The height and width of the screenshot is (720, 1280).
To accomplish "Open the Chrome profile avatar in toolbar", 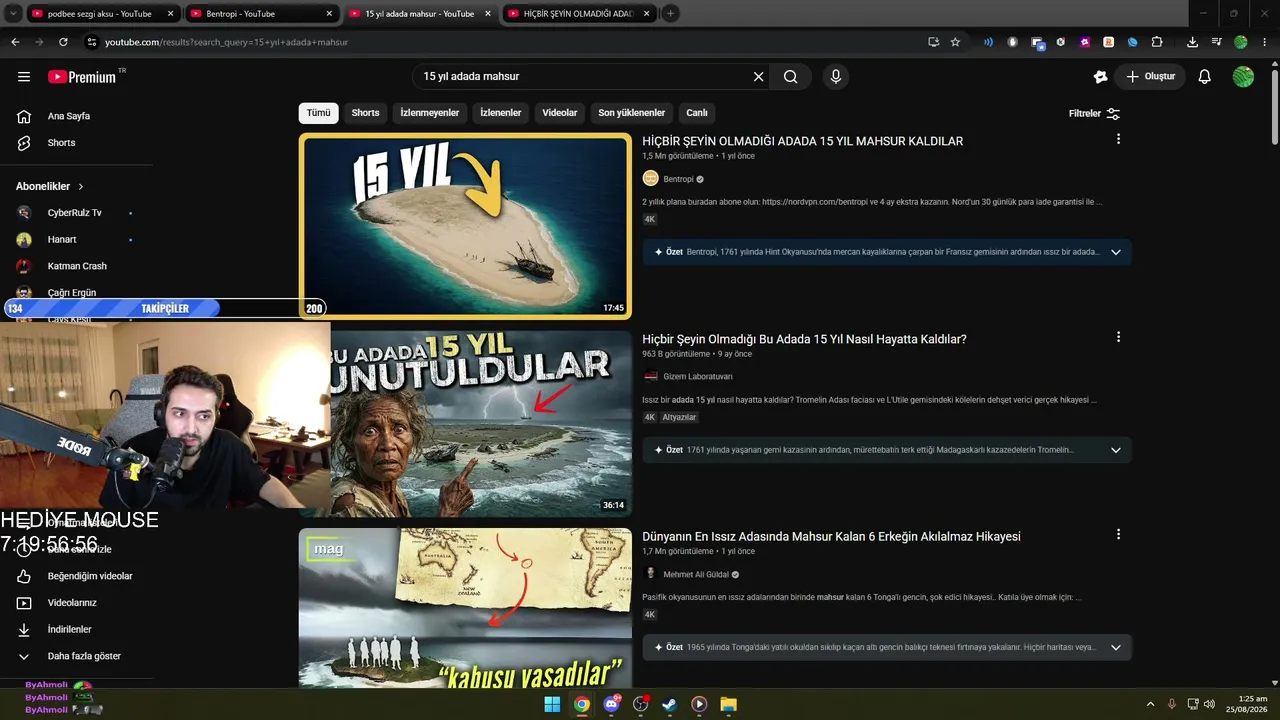I will [x=1241, y=42].
